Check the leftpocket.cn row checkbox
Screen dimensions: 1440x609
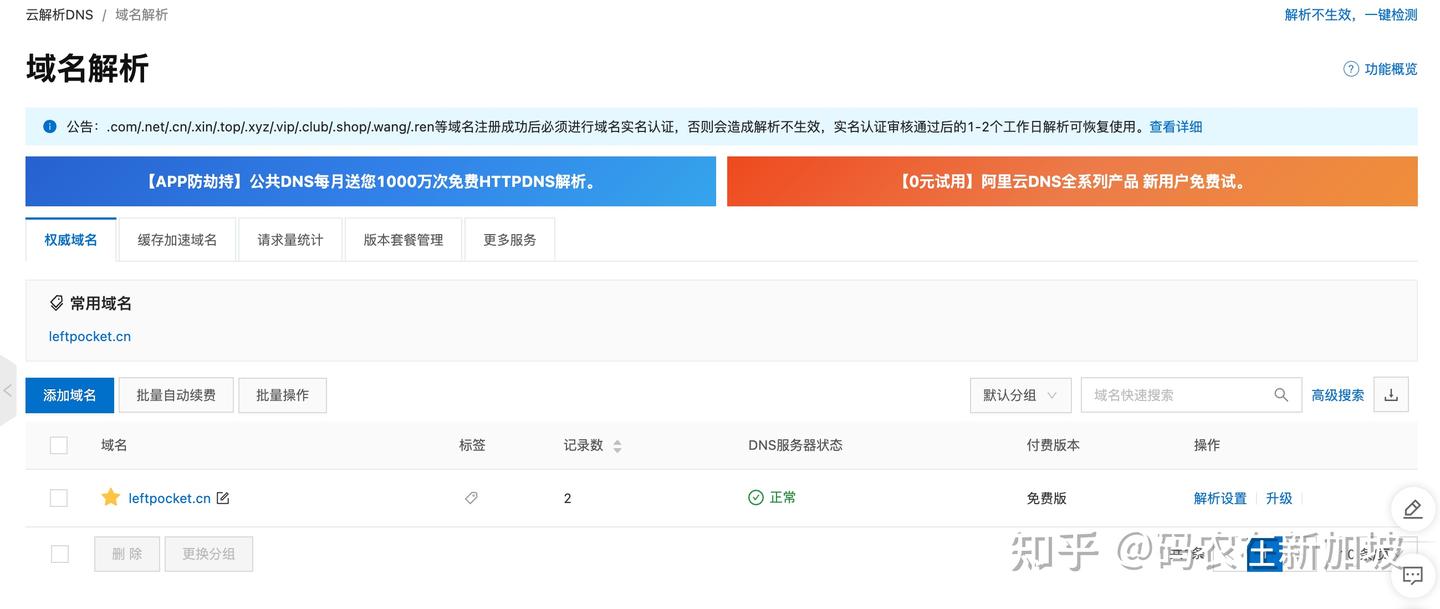tap(59, 498)
